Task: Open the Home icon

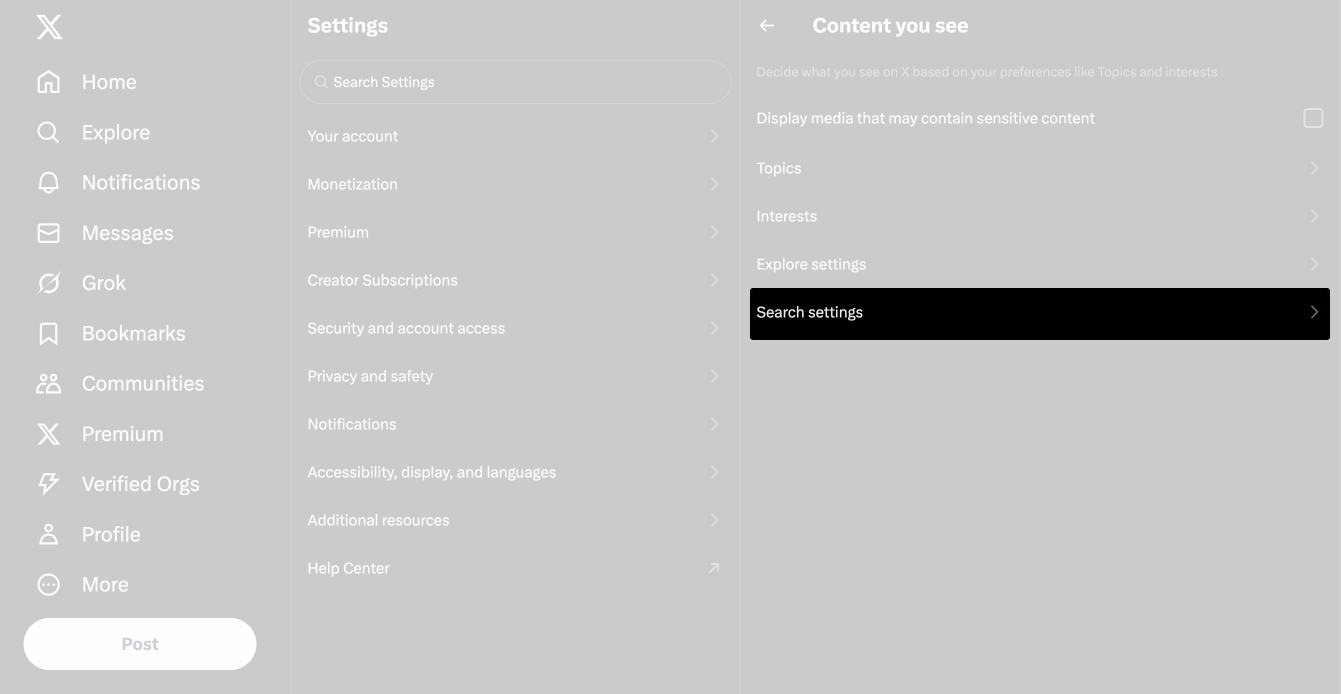Action: (48, 81)
